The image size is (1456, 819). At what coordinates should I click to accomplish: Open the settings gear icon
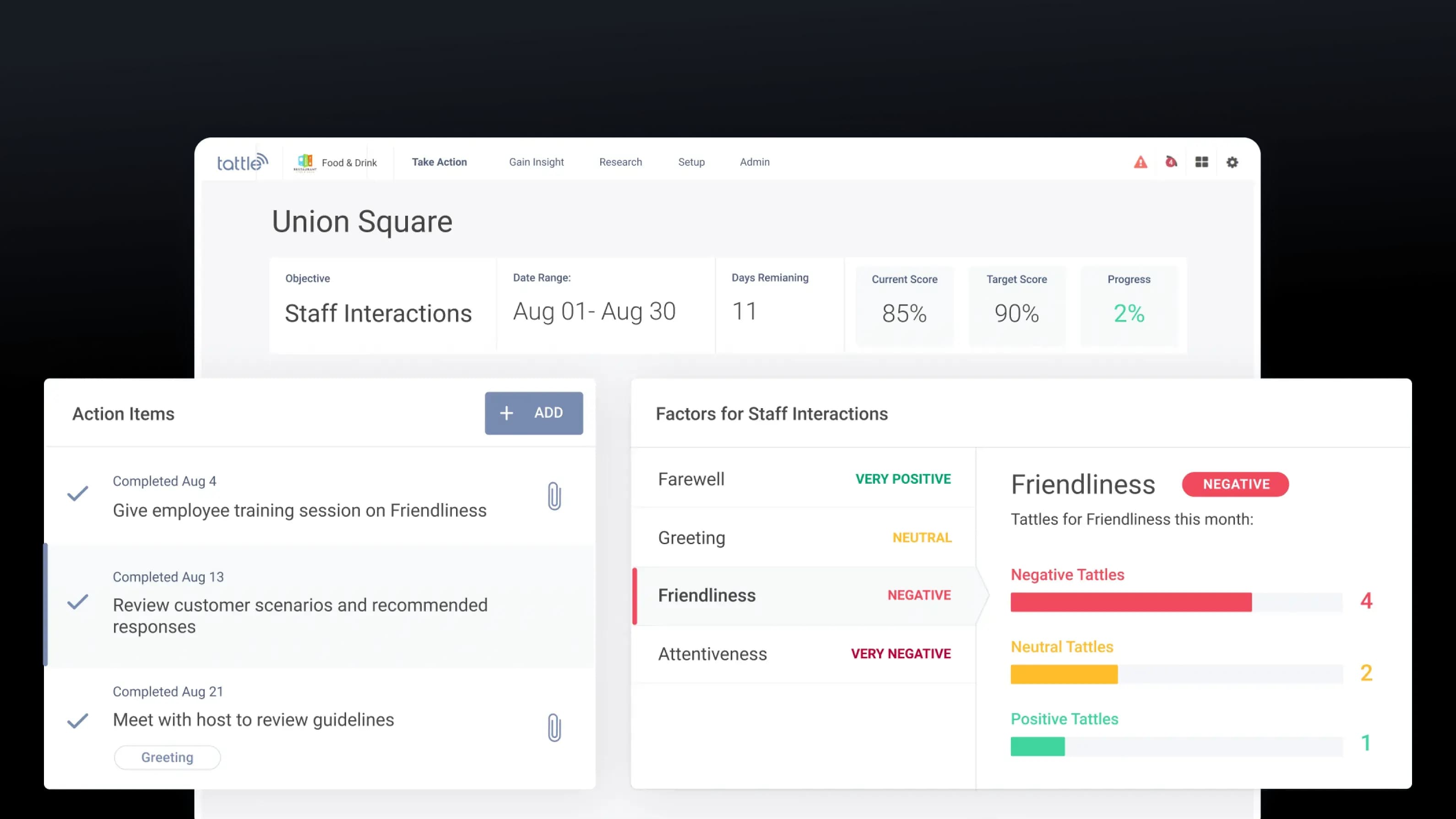1232,162
